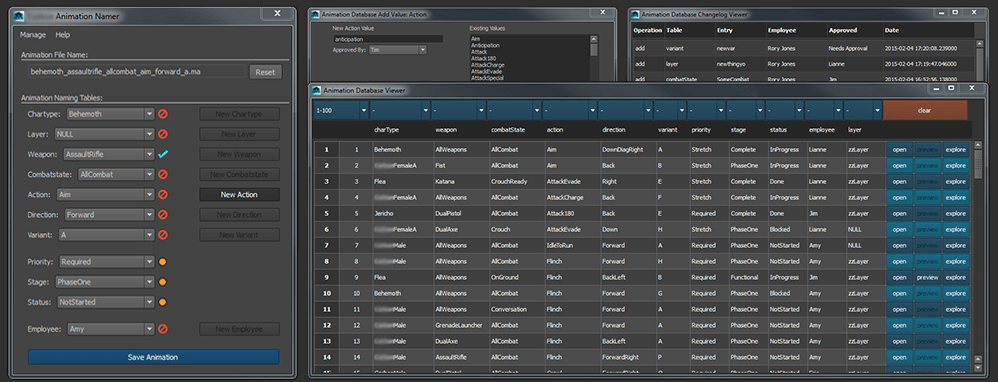
Task: Click the red status icon beside Direction
Action: tap(162, 215)
